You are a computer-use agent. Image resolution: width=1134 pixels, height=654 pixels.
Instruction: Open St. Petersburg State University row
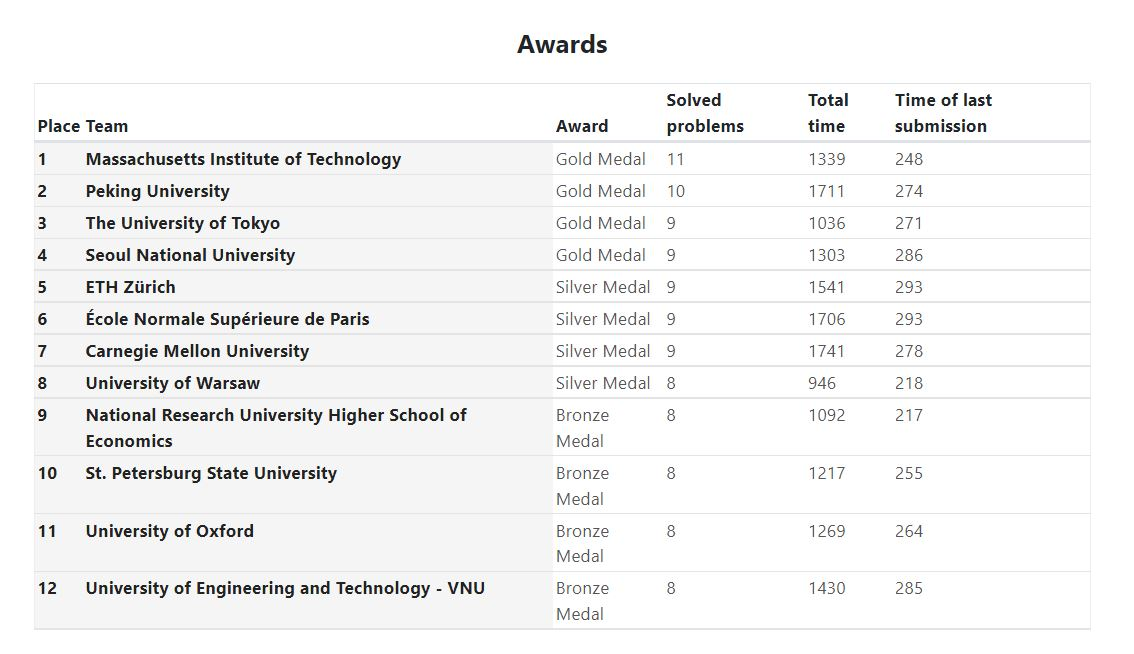click(562, 485)
